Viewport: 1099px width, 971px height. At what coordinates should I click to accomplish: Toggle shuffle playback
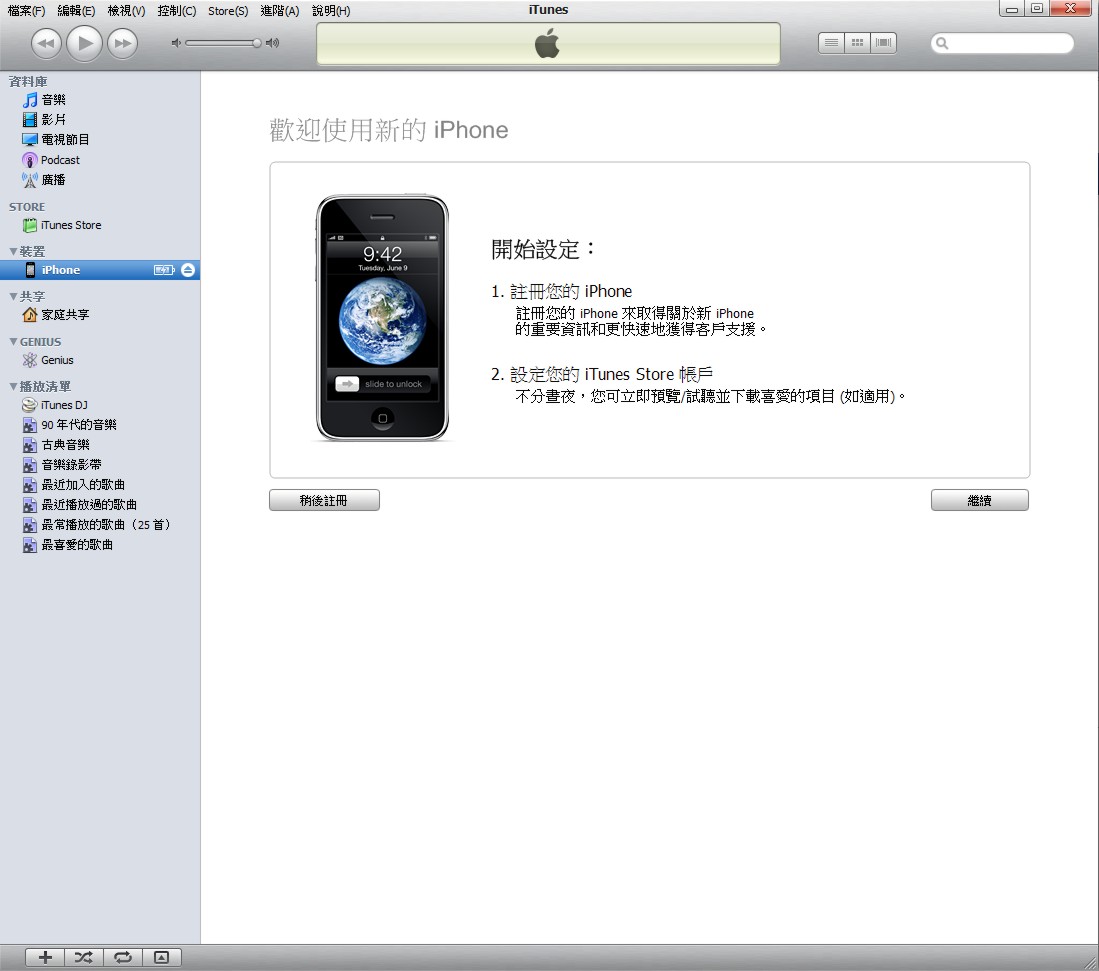pyautogui.click(x=84, y=957)
